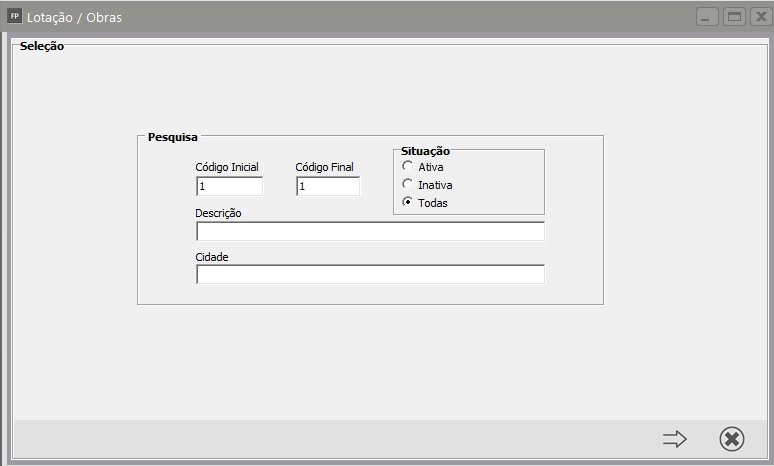Minimize the Lotação / Obras window
This screenshot has width=774, height=466.
[708, 17]
